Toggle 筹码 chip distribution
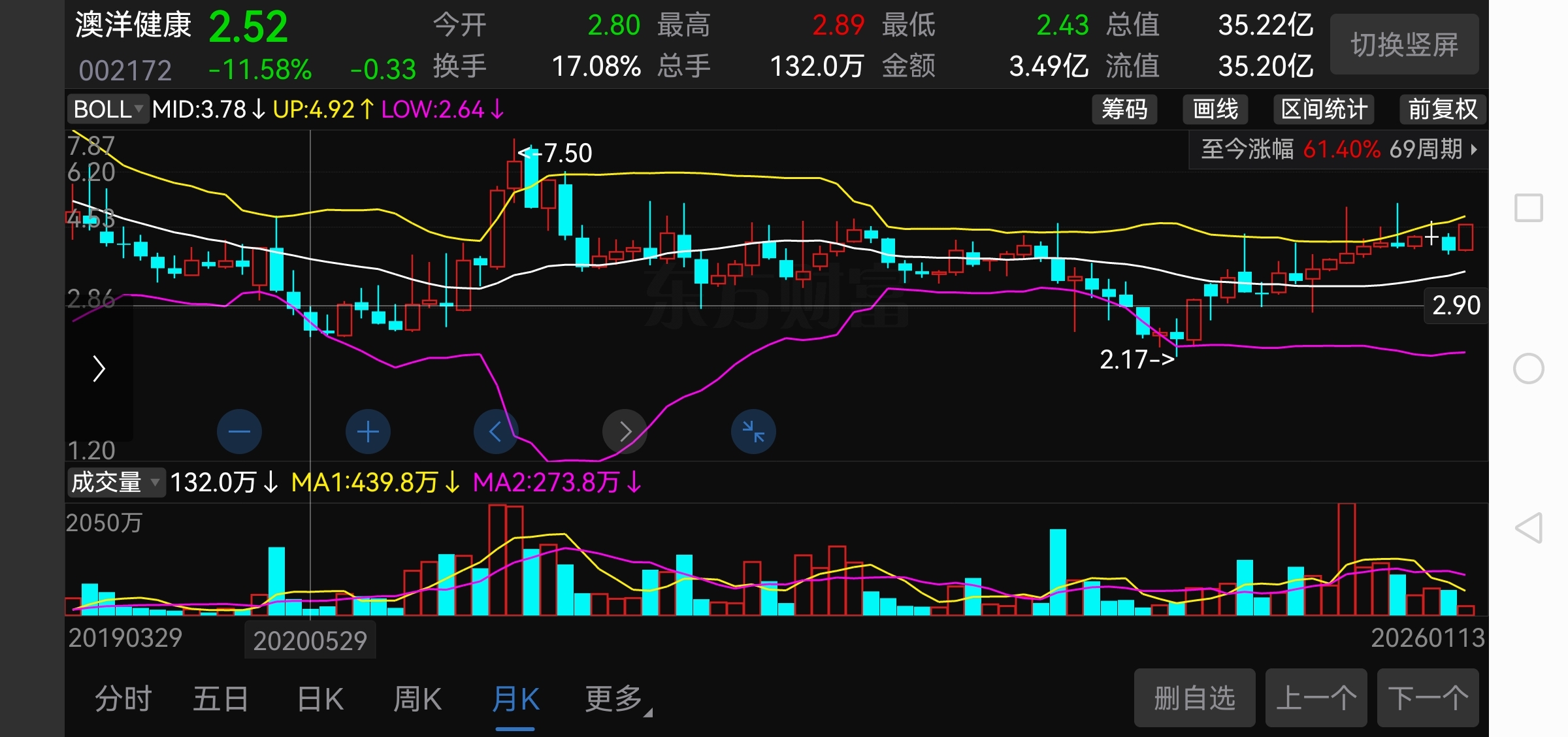The height and width of the screenshot is (737, 1568). tap(1124, 109)
